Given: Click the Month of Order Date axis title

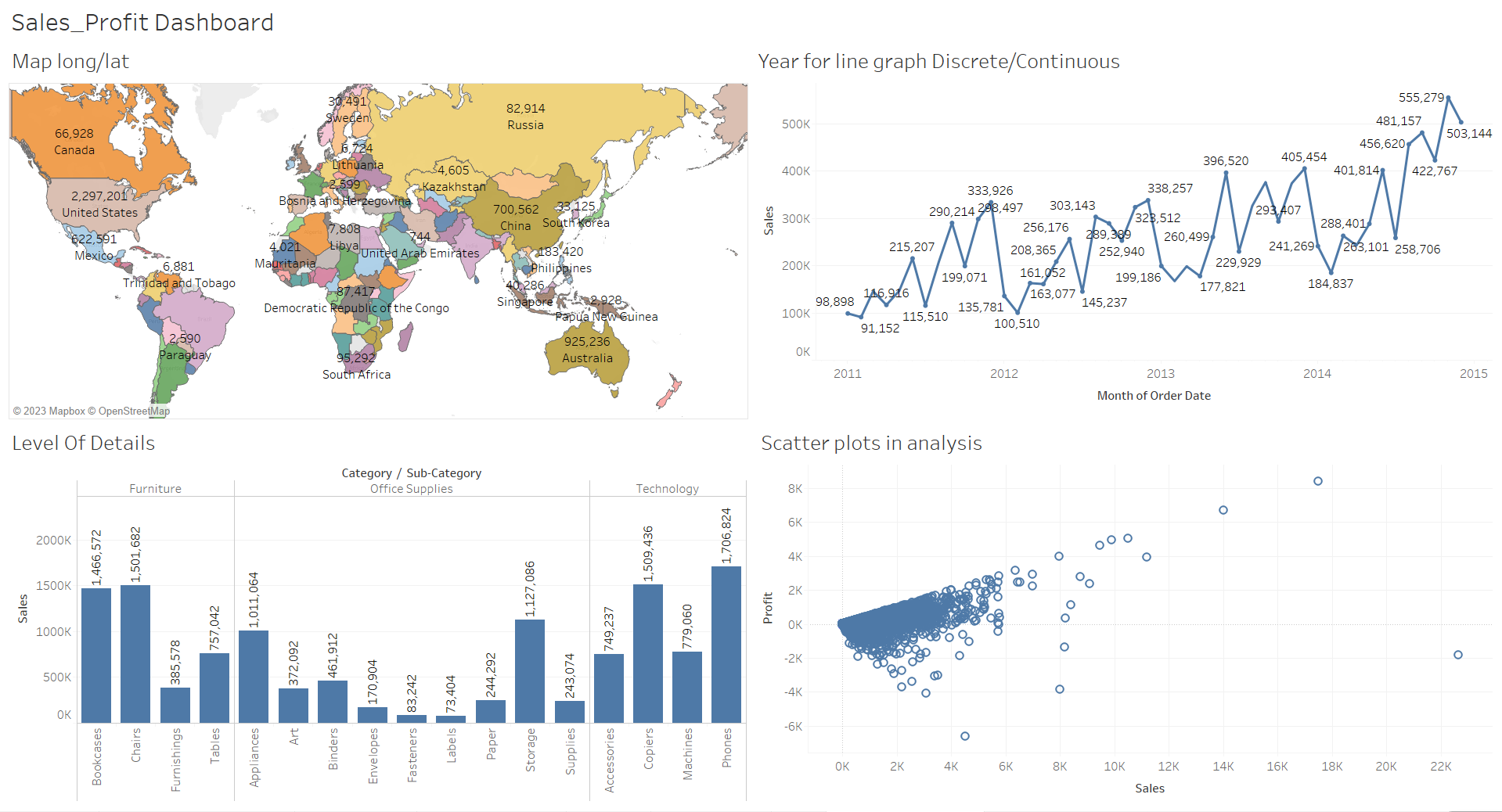Looking at the screenshot, I should [1153, 395].
